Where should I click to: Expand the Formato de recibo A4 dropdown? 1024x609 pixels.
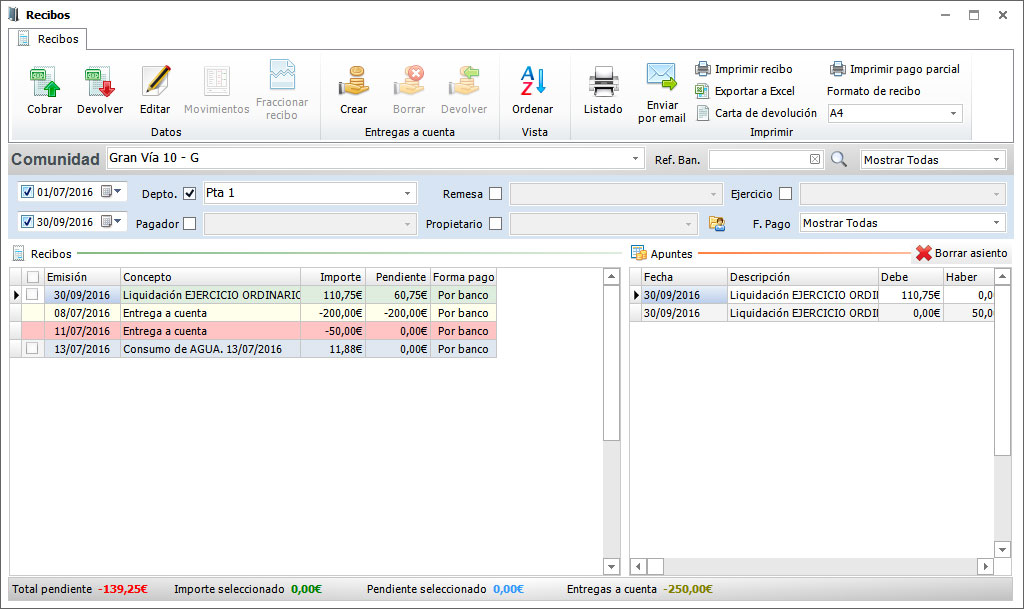953,114
